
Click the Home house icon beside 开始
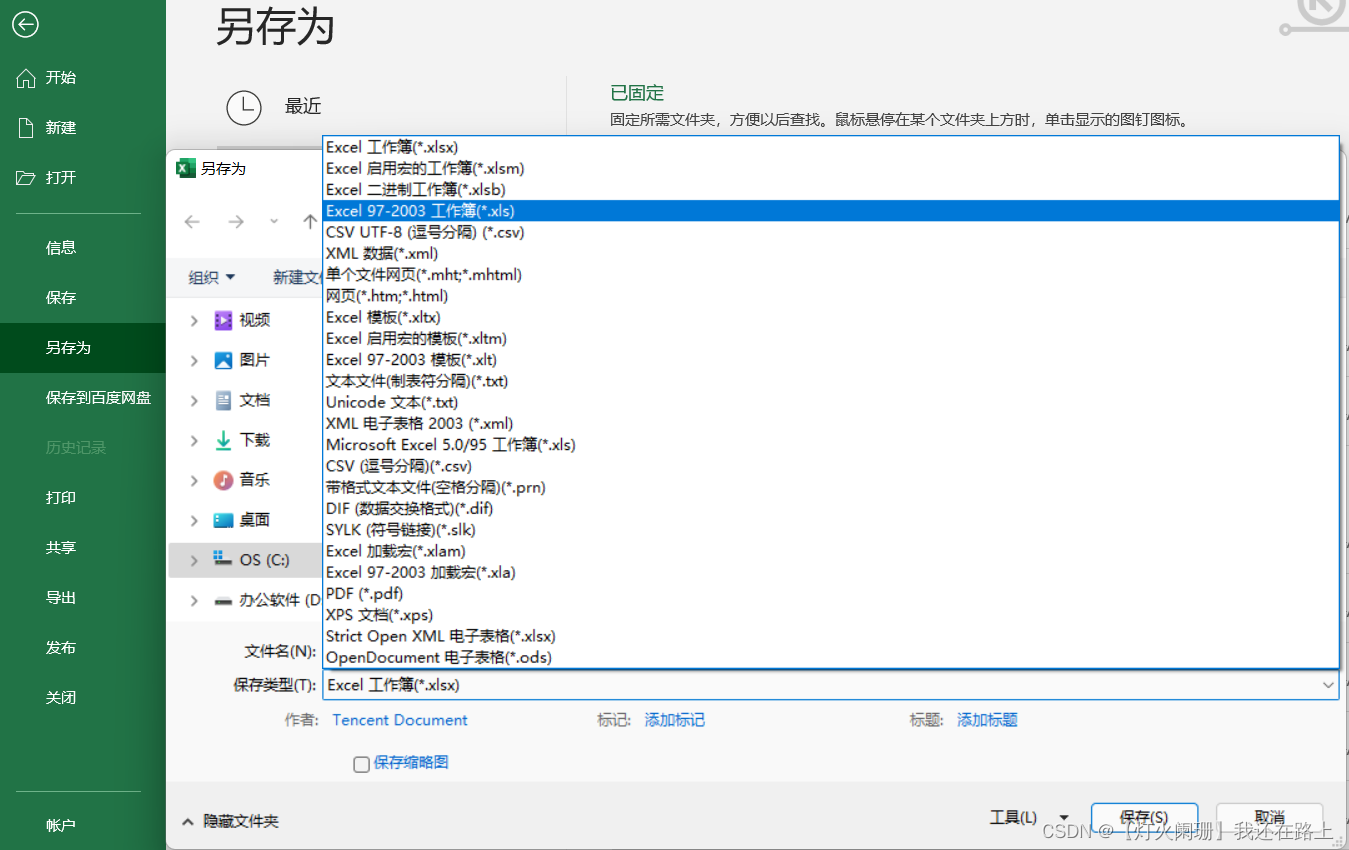(26, 78)
